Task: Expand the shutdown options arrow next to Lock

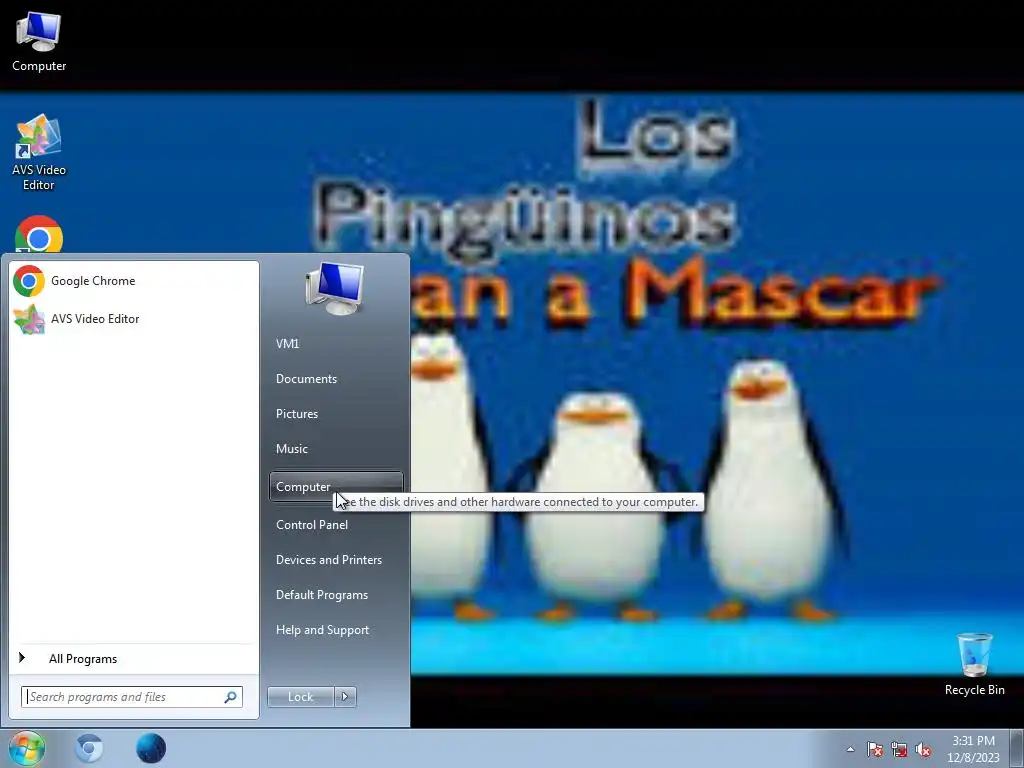Action: tap(345, 697)
